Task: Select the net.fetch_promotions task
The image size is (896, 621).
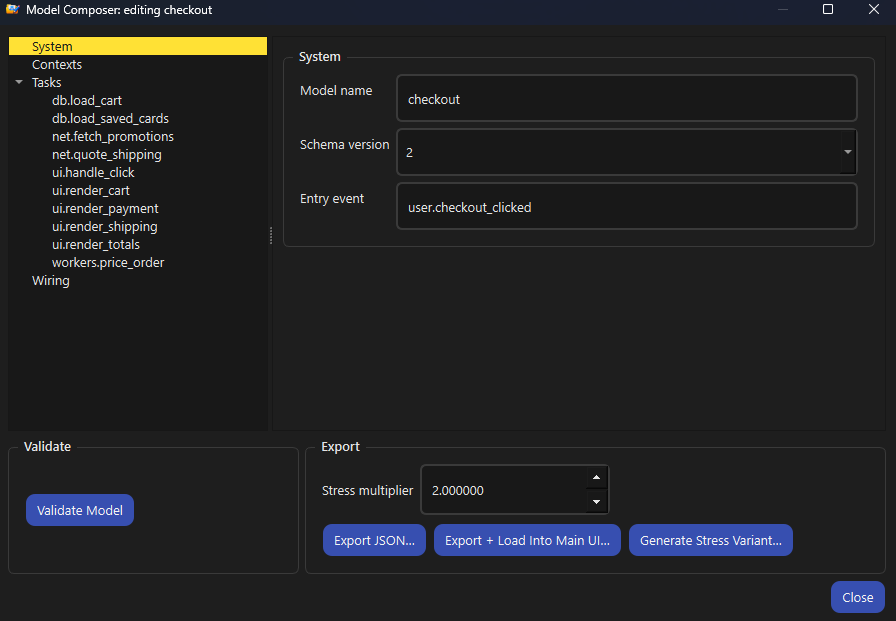Action: [113, 137]
